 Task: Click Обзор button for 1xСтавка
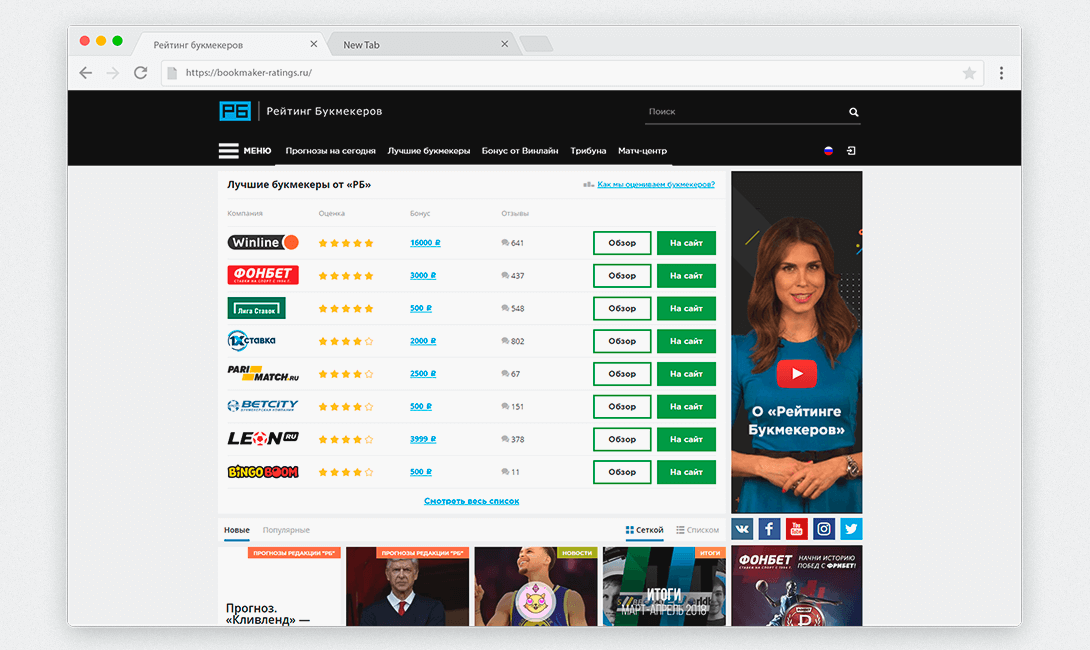tap(622, 341)
